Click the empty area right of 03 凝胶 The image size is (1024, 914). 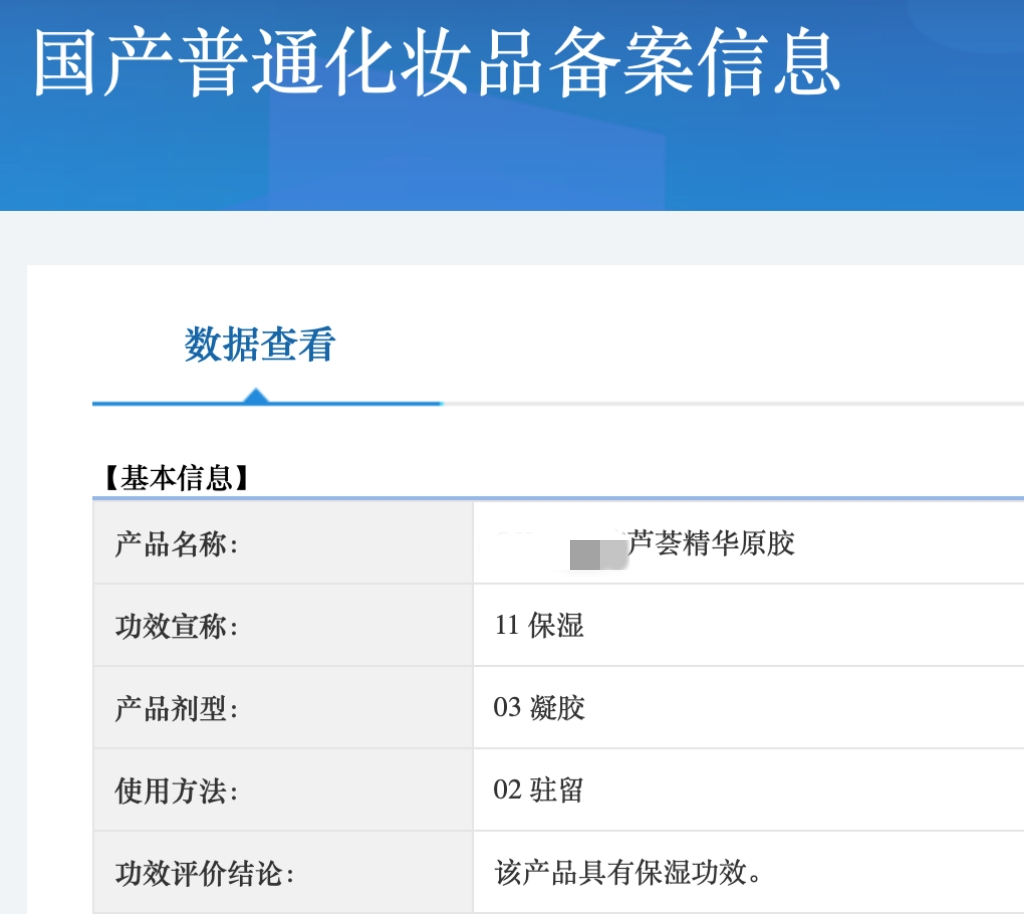800,708
